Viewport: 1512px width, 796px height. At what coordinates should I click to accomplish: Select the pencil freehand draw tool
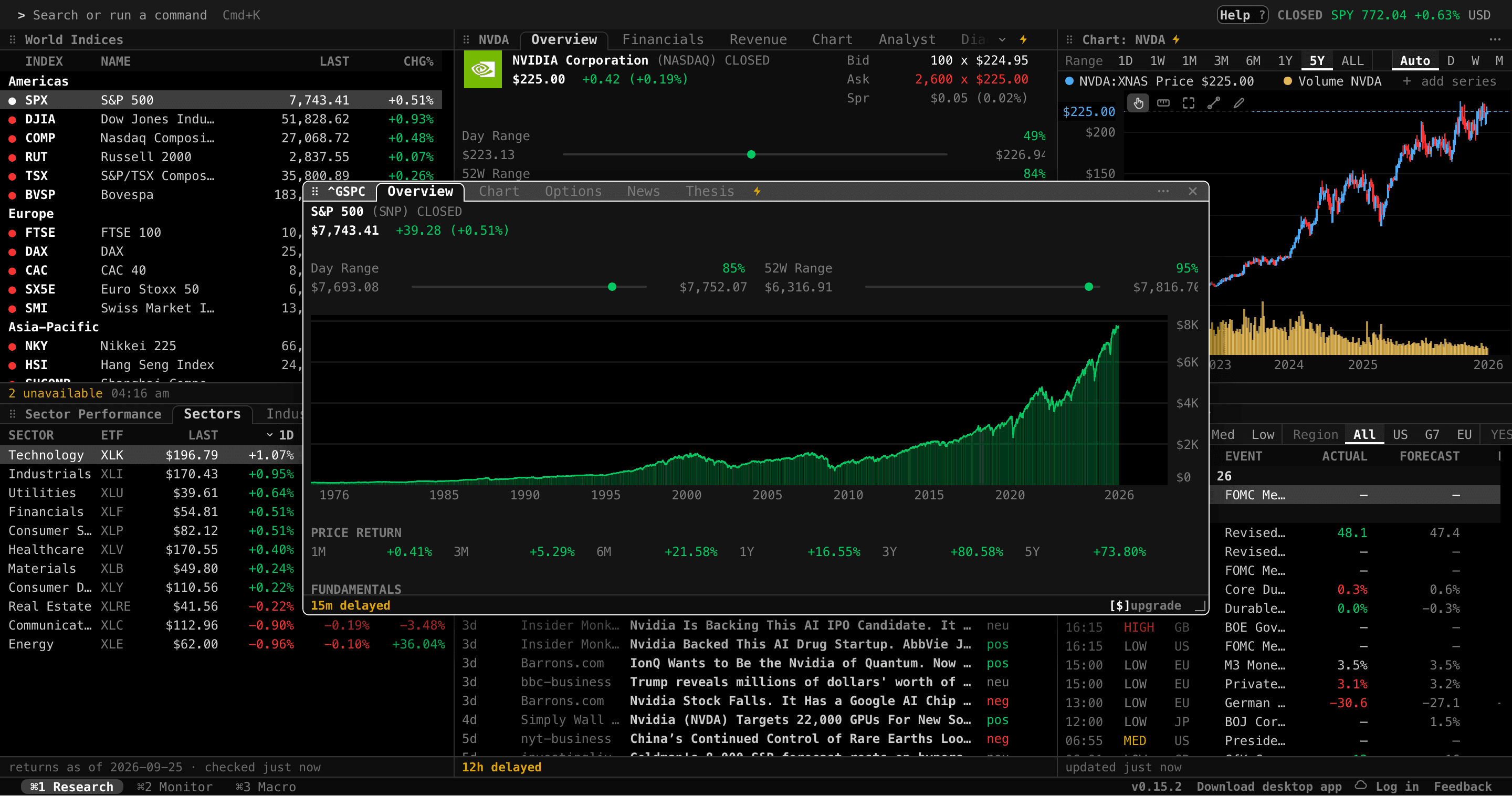coord(1239,103)
